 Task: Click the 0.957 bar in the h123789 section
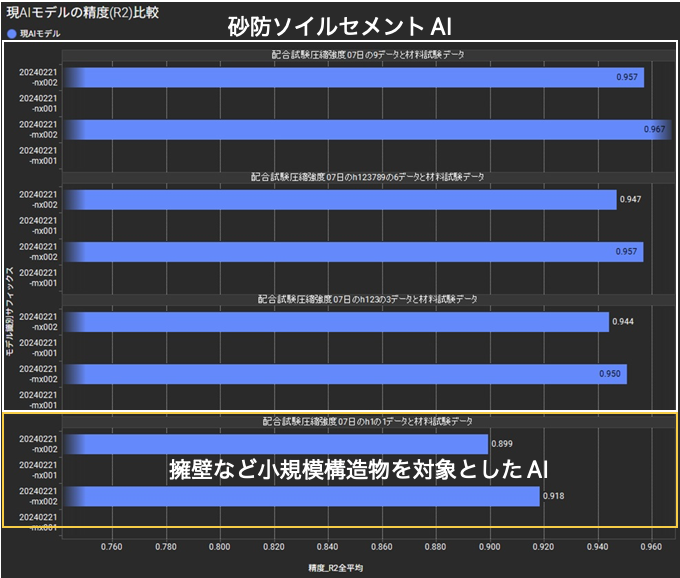tap(353, 252)
